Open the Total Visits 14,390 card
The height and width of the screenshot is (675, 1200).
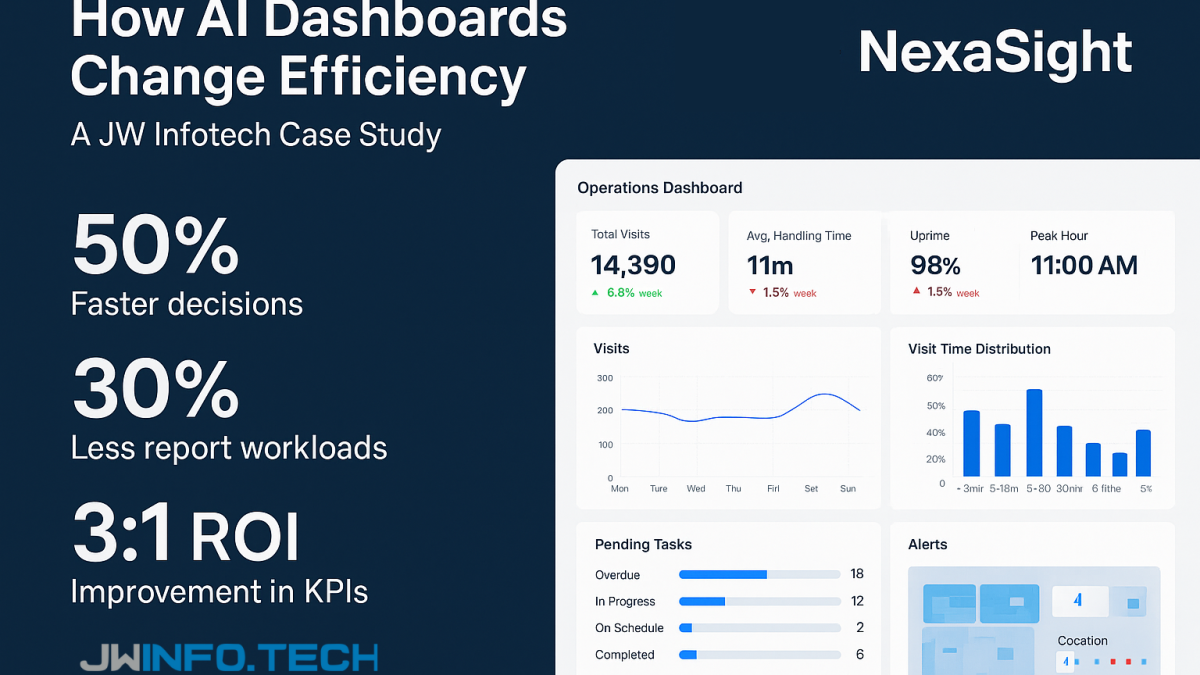pyautogui.click(x=647, y=263)
